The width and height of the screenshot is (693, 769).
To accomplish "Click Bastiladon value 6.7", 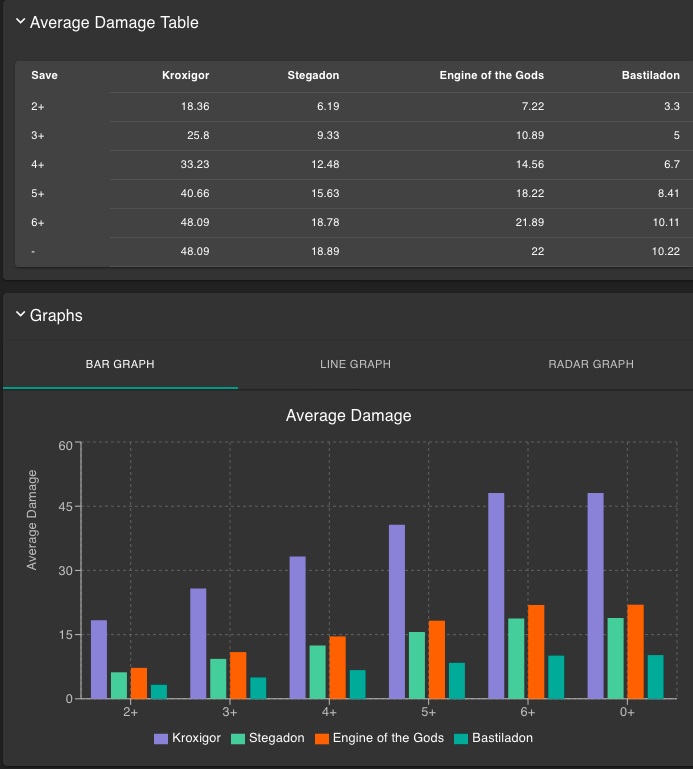I will pyautogui.click(x=672, y=164).
